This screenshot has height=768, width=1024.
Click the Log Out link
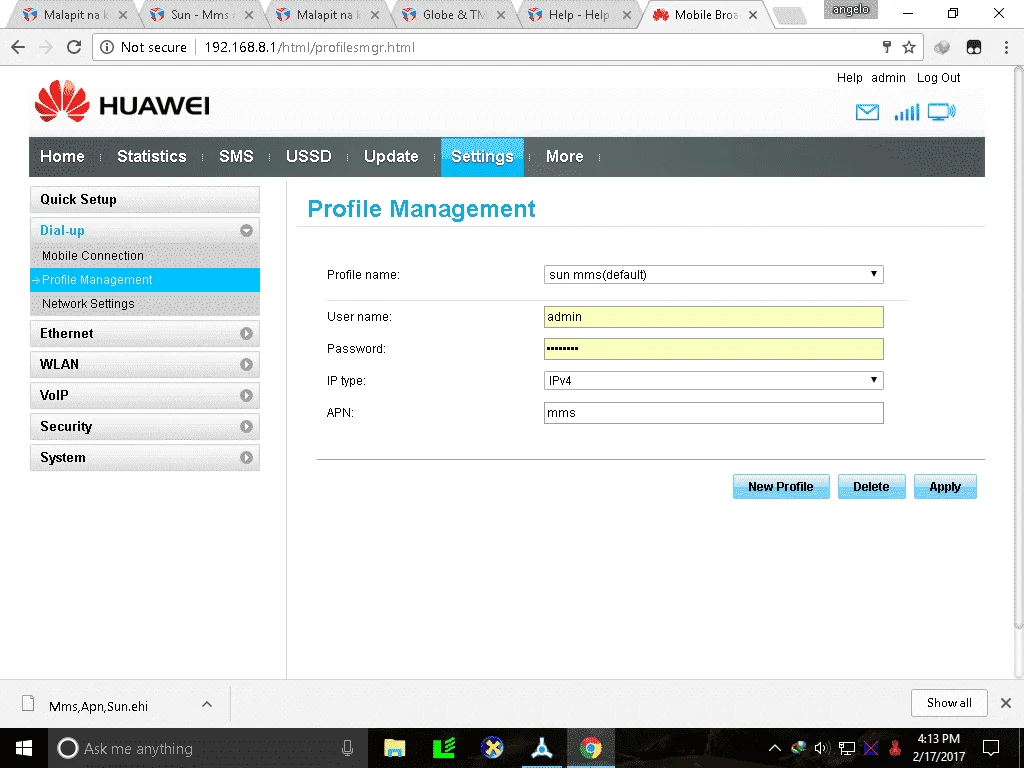[938, 78]
